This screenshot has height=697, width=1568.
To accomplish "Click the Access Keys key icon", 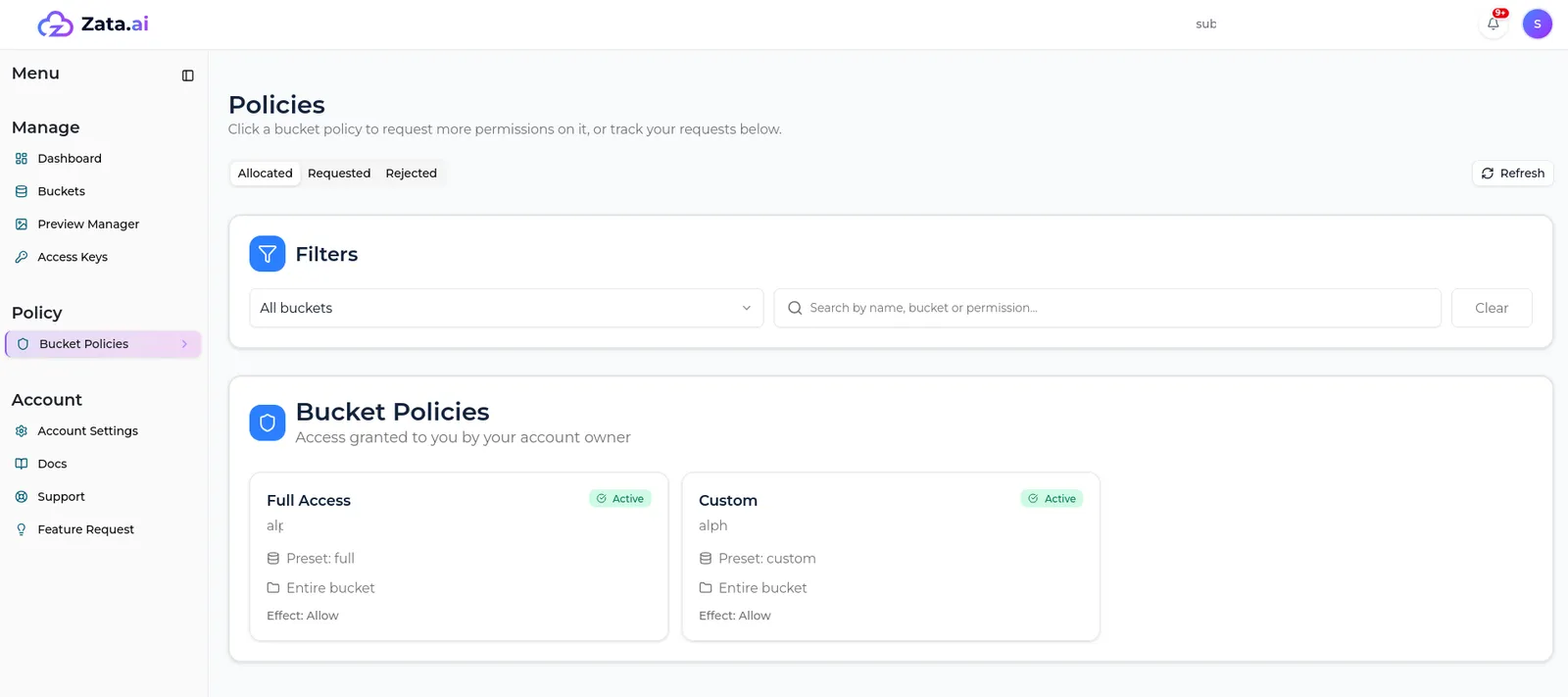I will tap(22, 257).
